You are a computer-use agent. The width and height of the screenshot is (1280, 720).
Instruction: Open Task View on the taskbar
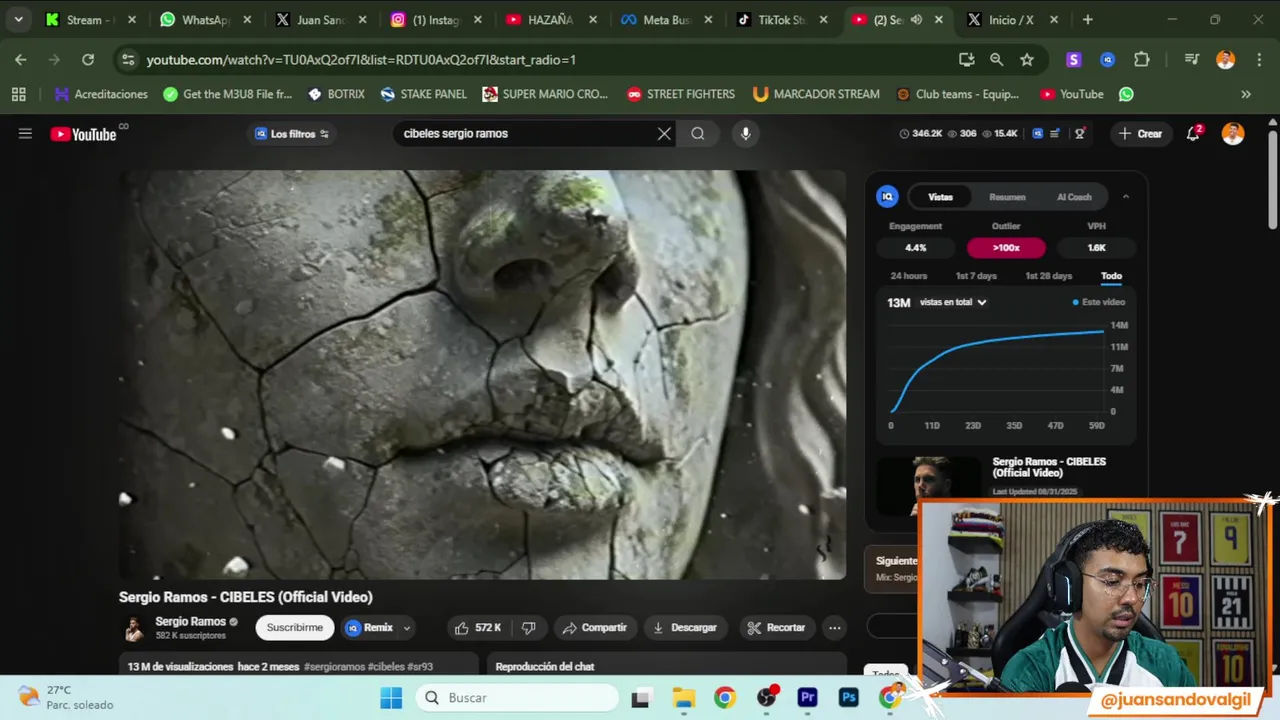click(x=641, y=697)
